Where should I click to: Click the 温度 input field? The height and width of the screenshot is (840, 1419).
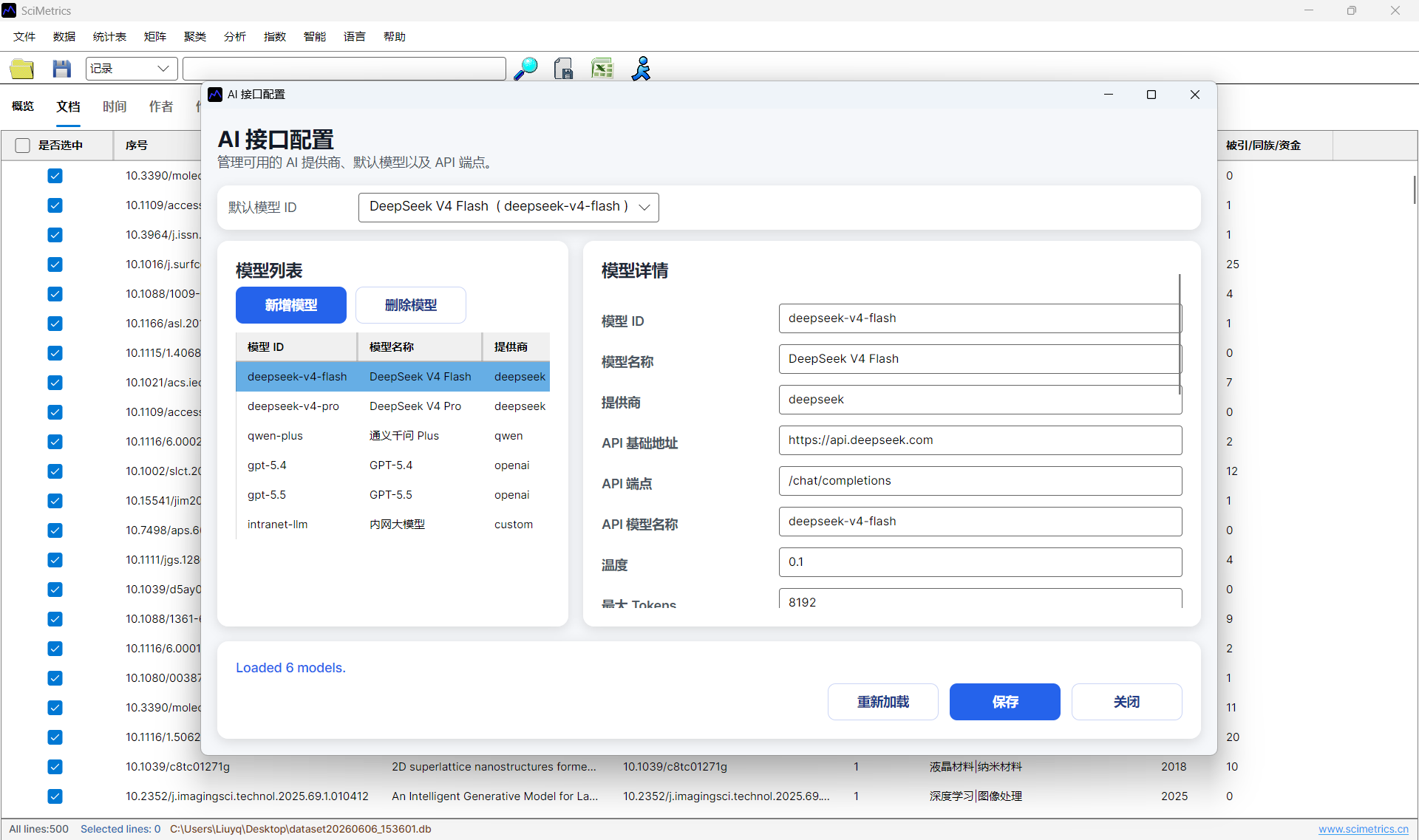point(980,562)
